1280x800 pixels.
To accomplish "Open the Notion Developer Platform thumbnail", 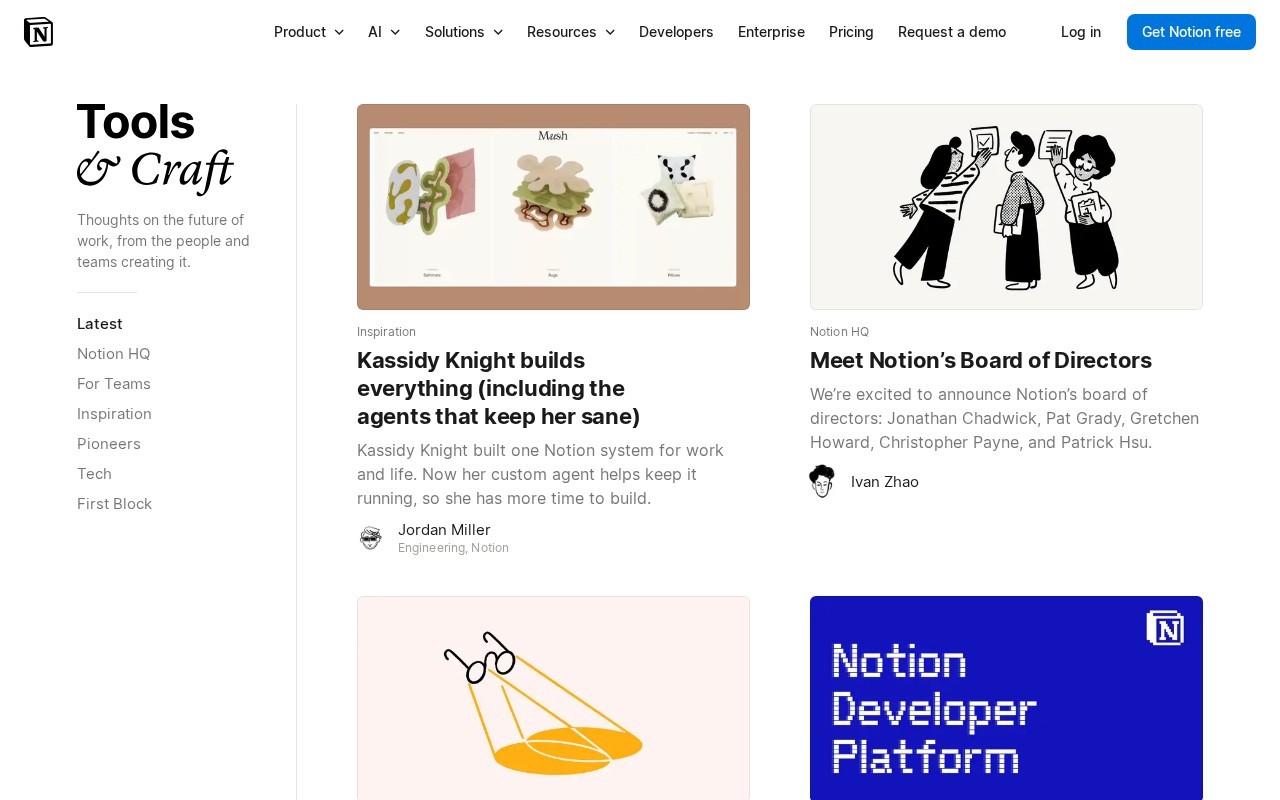I will pyautogui.click(x=1006, y=698).
